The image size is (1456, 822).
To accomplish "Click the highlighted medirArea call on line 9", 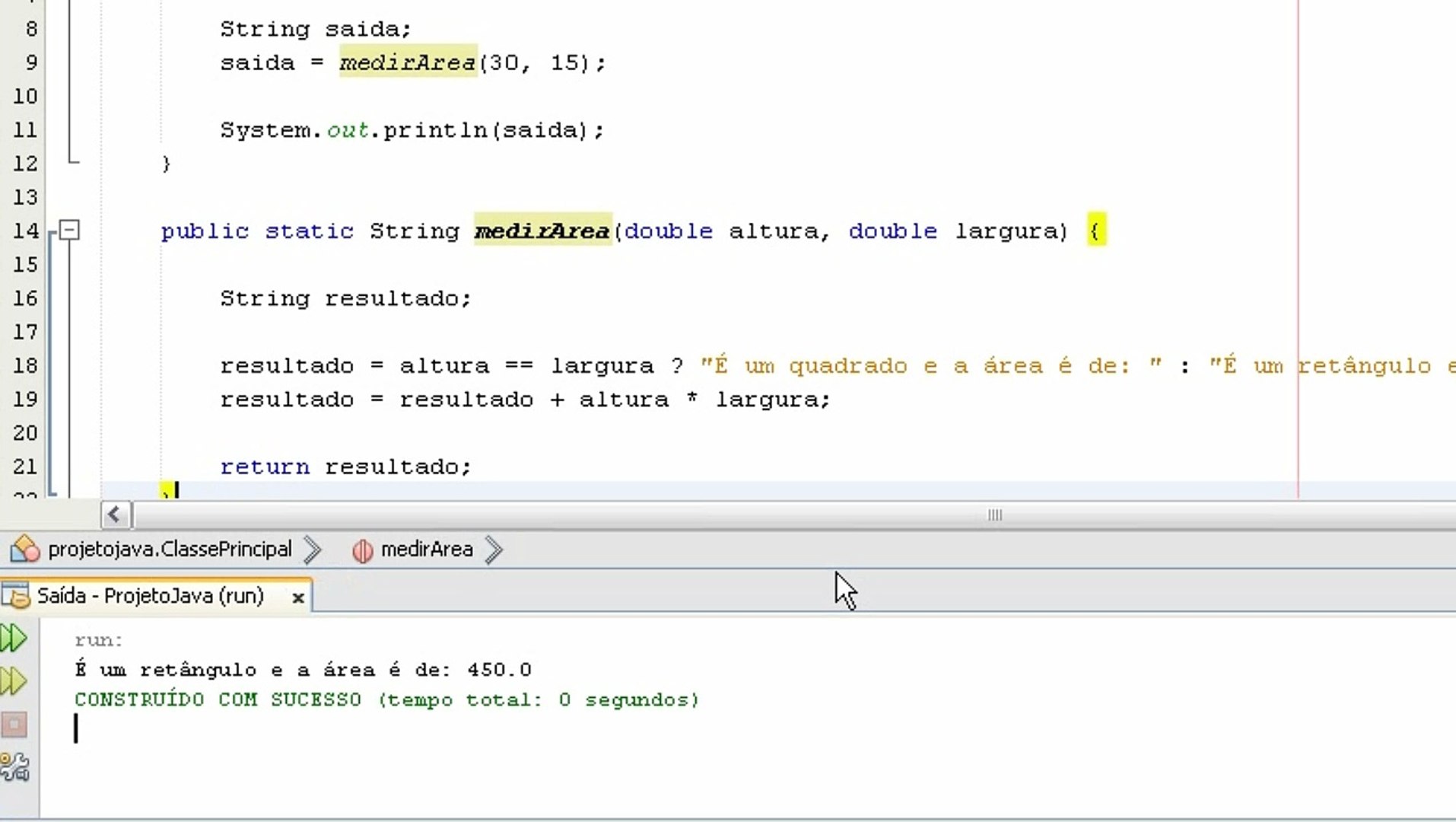I will [408, 63].
